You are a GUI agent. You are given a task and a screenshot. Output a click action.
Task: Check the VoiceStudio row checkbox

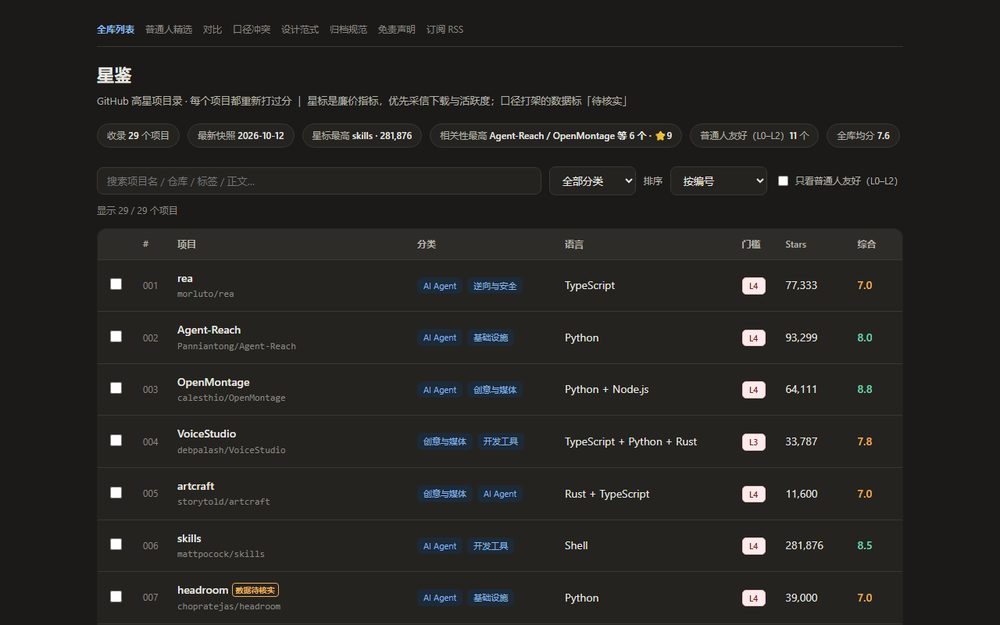coord(115,441)
